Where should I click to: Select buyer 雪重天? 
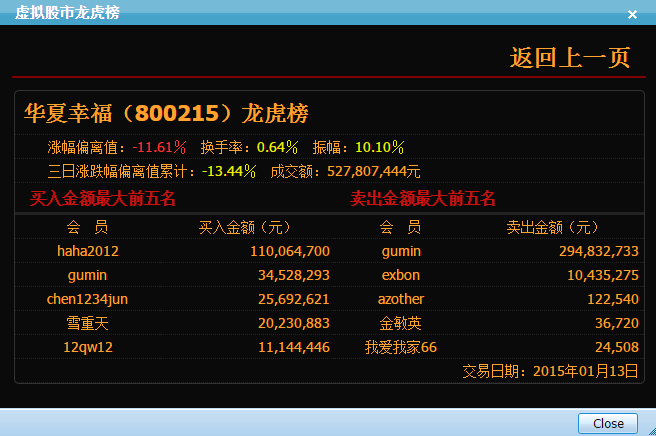88,323
